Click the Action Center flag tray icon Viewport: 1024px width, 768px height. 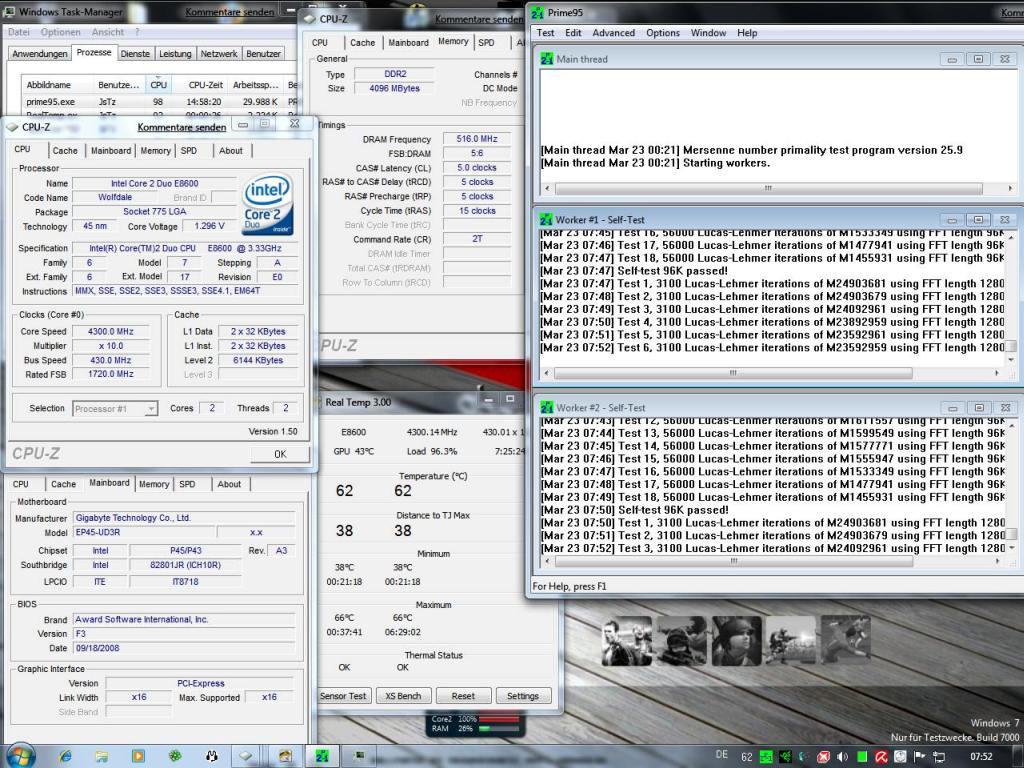point(920,757)
